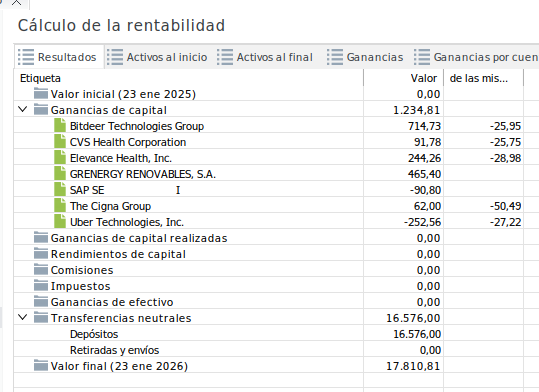Screen dimensions: 539x392
Task: Click the Bitdeer Technologies Group document icon
Action: coord(60,126)
